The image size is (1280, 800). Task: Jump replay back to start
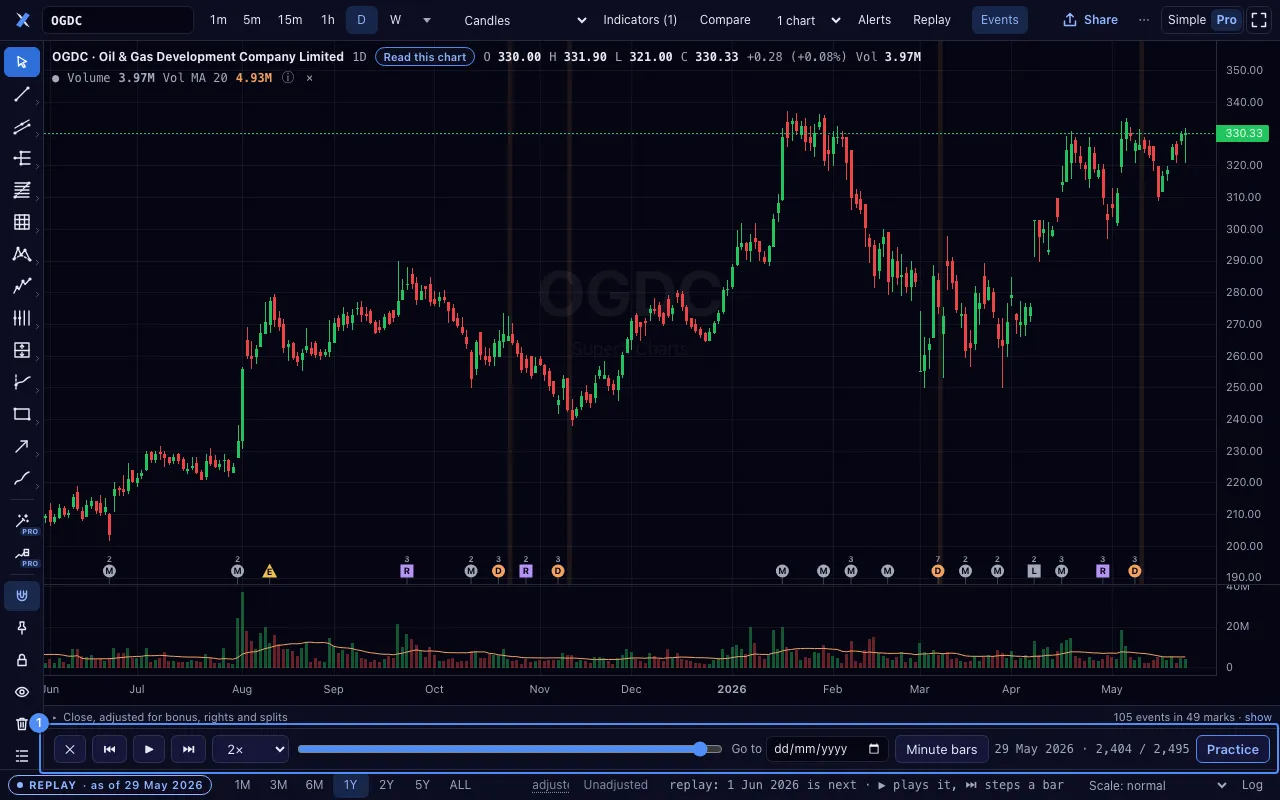click(x=110, y=749)
